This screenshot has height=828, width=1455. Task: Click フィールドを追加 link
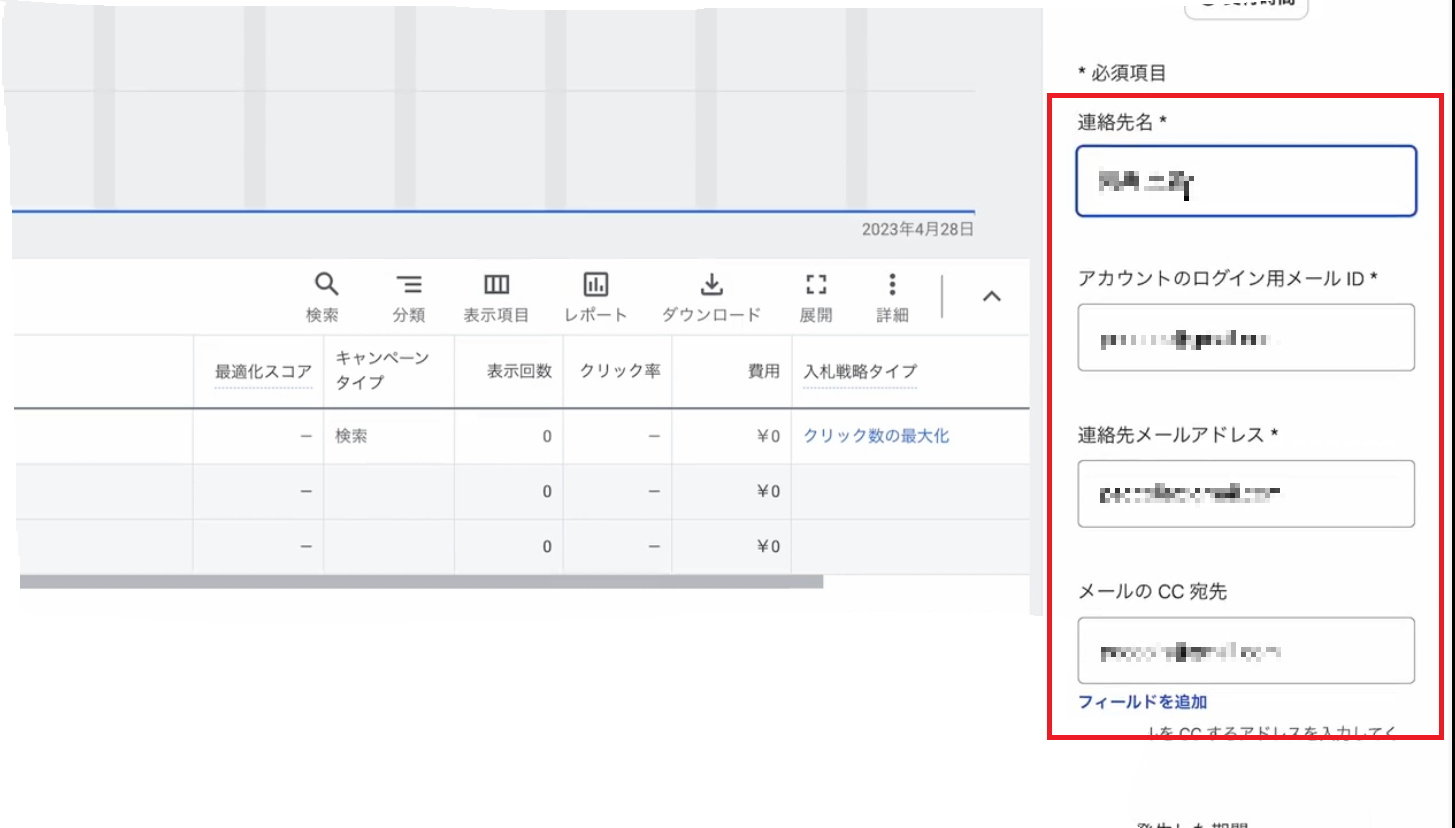point(1143,702)
